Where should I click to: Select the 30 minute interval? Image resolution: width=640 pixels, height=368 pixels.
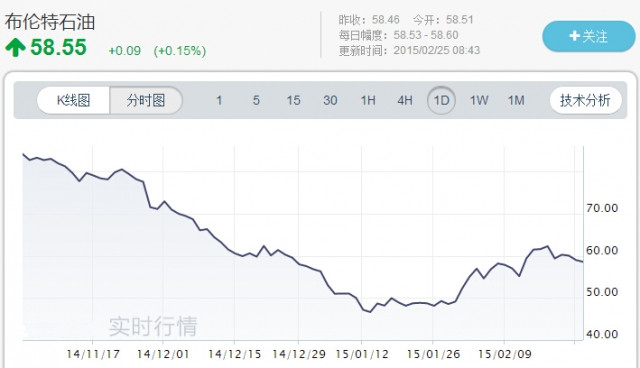(330, 100)
